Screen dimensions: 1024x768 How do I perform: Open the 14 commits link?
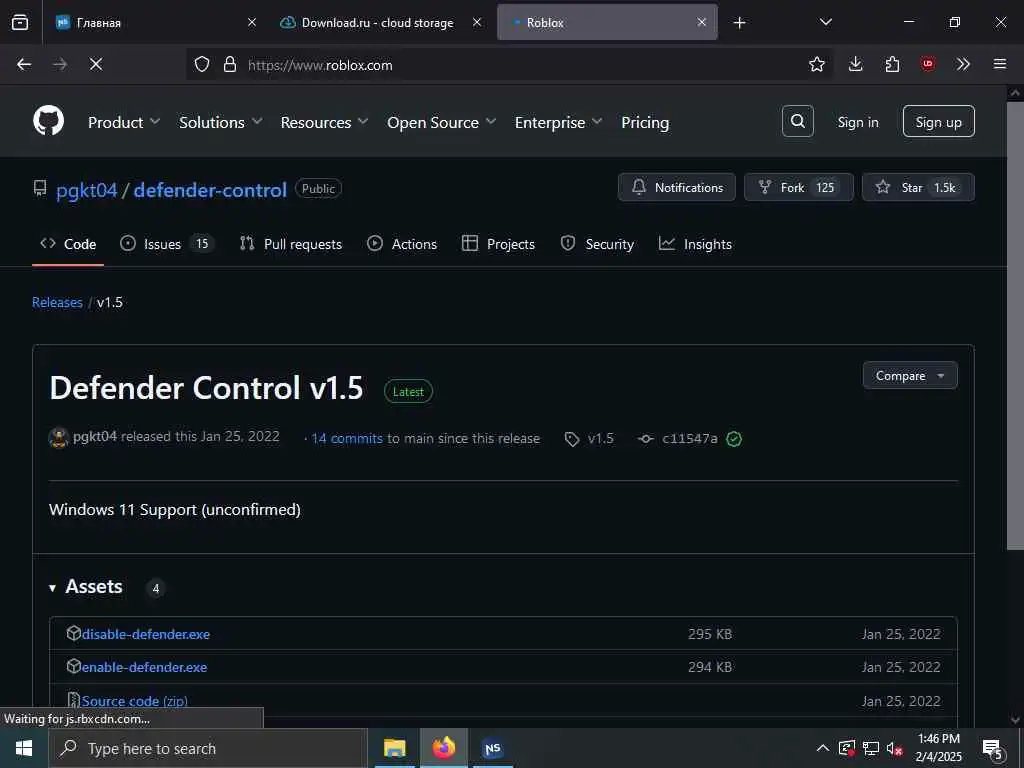pyautogui.click(x=347, y=438)
